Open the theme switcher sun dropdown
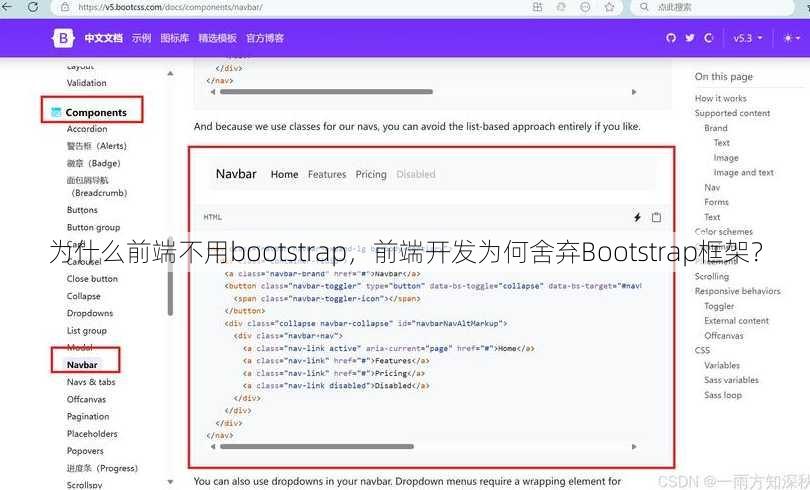 791,38
